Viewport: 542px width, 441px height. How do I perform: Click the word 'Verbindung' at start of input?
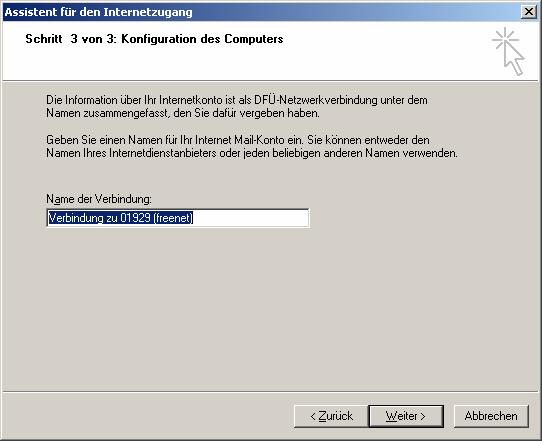76,218
